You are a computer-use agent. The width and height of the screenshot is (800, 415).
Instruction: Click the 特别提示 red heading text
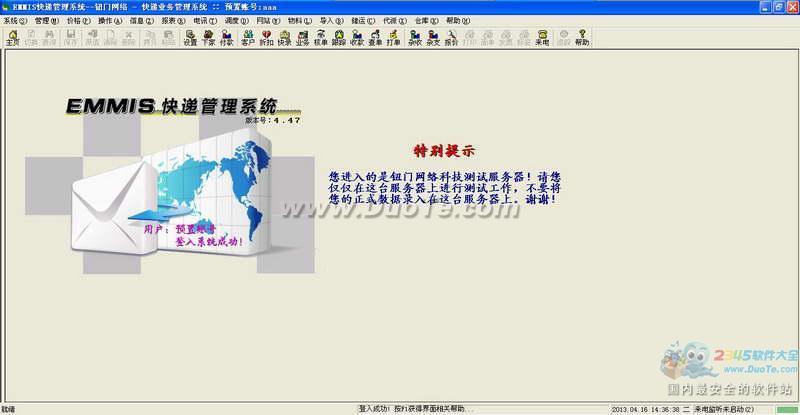(x=444, y=151)
